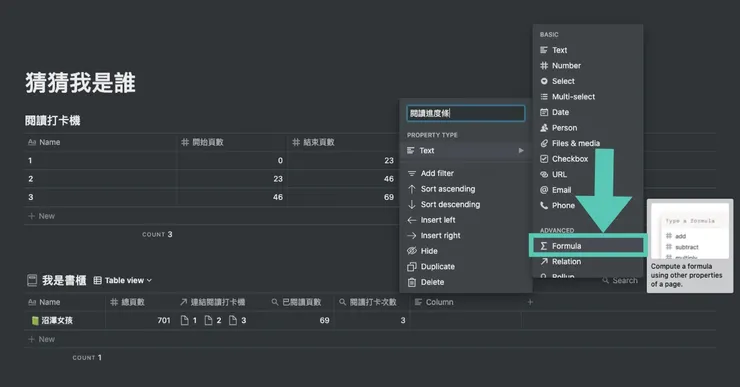Hide the column via Hide option

(466, 251)
